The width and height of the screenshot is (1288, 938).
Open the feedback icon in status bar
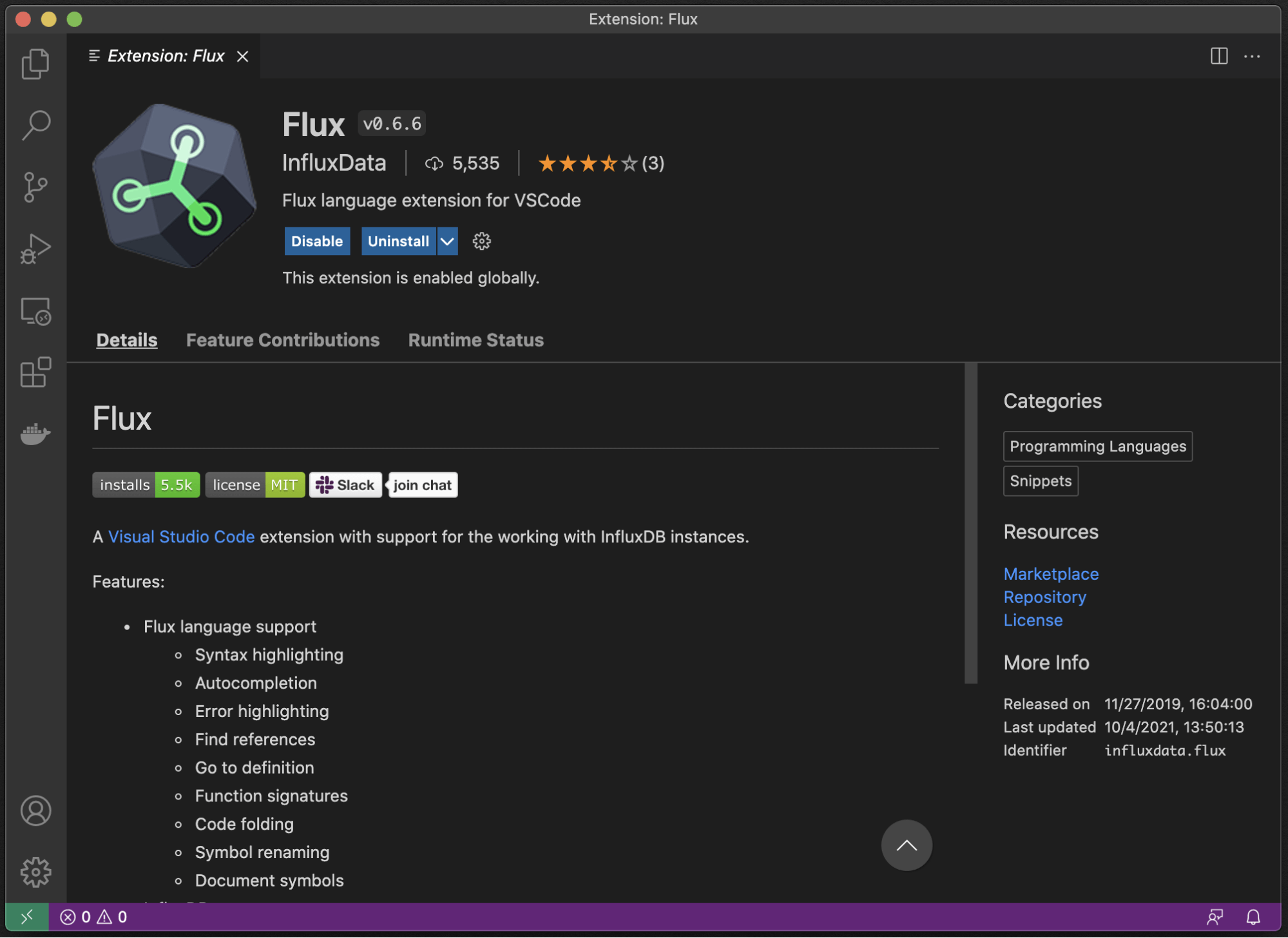pos(1215,917)
